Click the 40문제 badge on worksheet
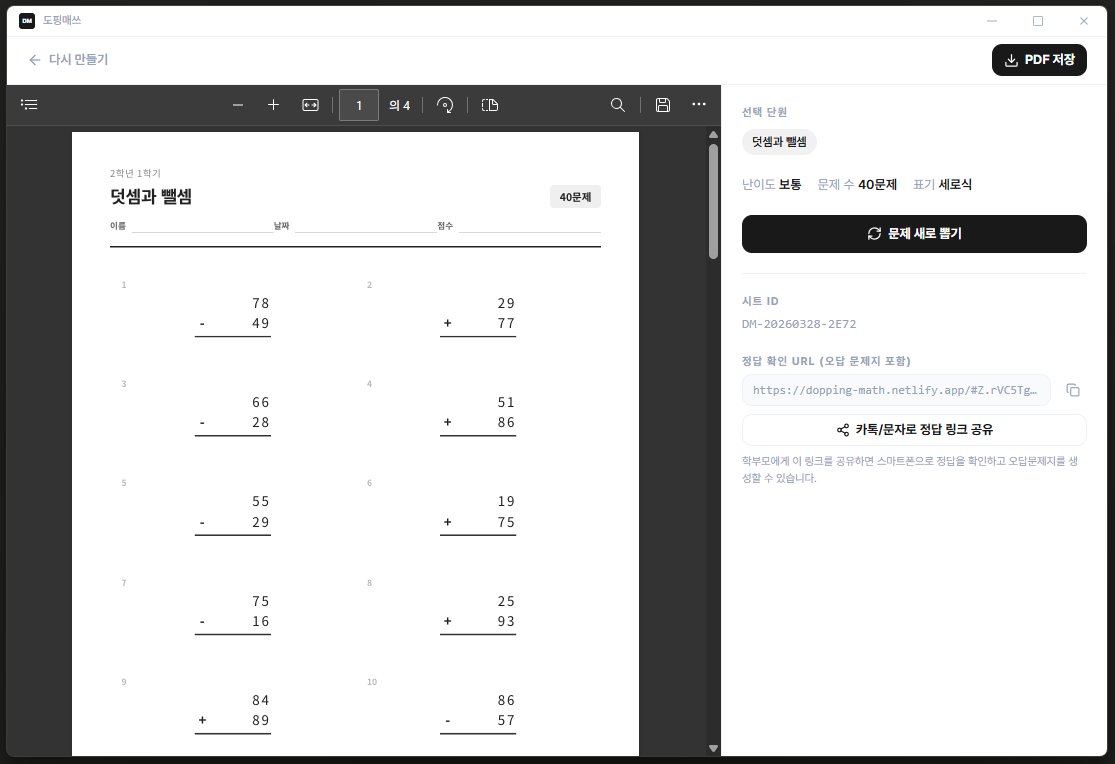Screen dimensions: 1115x764 (x=575, y=197)
